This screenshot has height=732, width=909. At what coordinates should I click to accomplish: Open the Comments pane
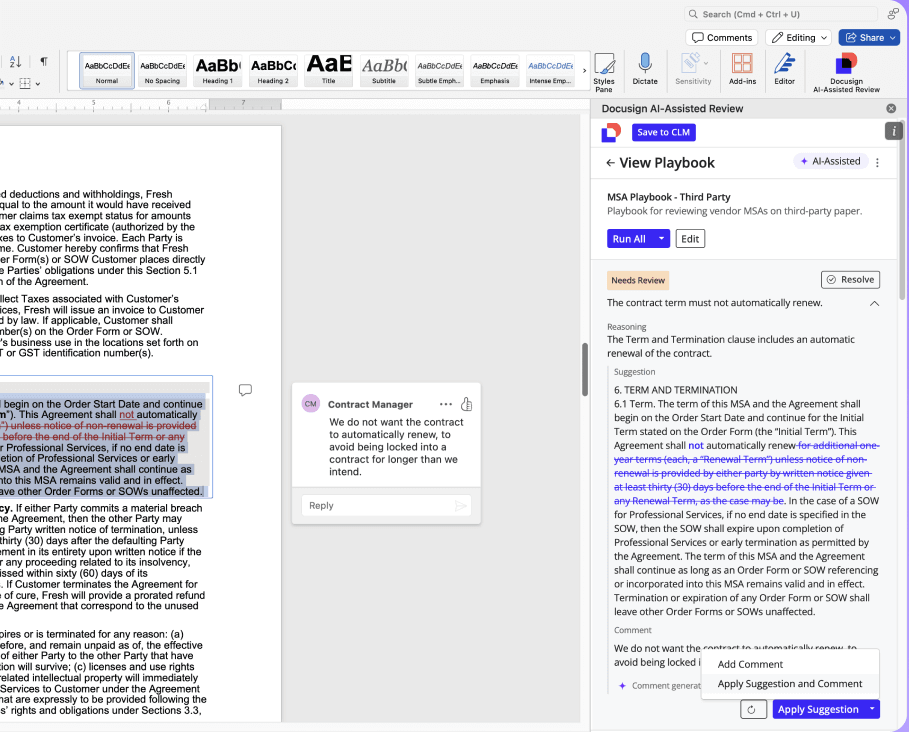(x=722, y=38)
